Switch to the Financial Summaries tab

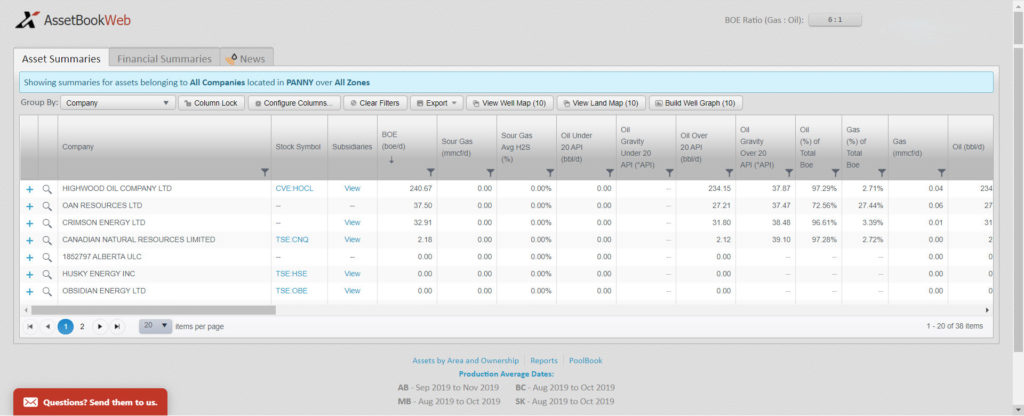pos(165,59)
